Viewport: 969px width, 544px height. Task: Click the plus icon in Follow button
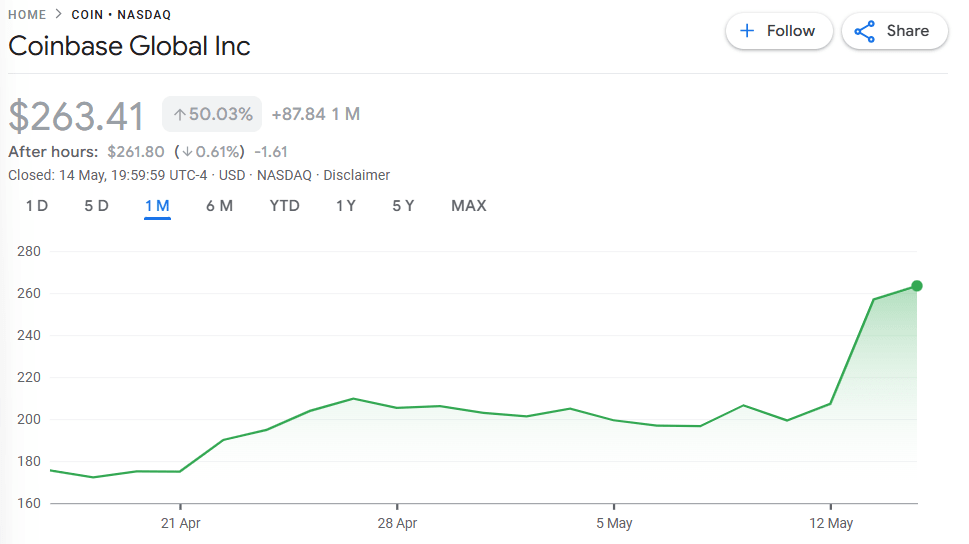747,31
